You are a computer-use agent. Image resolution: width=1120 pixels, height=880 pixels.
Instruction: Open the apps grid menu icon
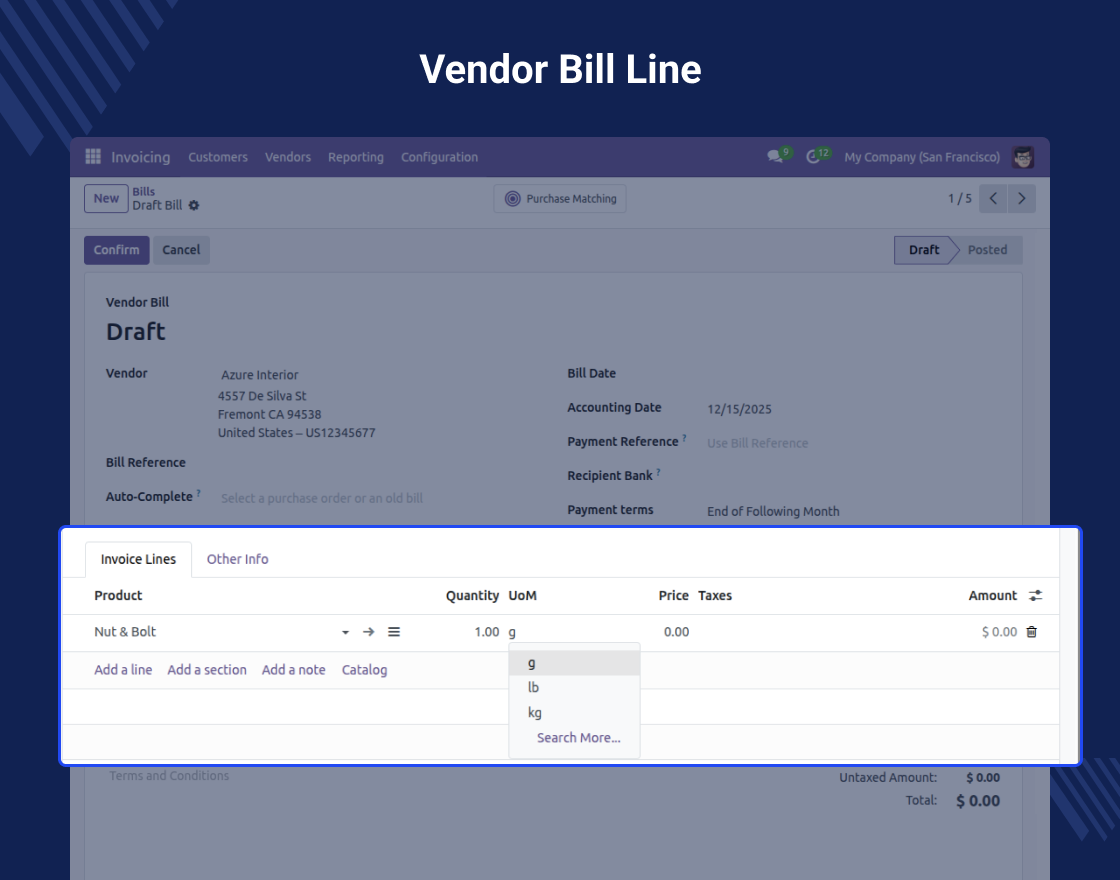click(x=93, y=156)
